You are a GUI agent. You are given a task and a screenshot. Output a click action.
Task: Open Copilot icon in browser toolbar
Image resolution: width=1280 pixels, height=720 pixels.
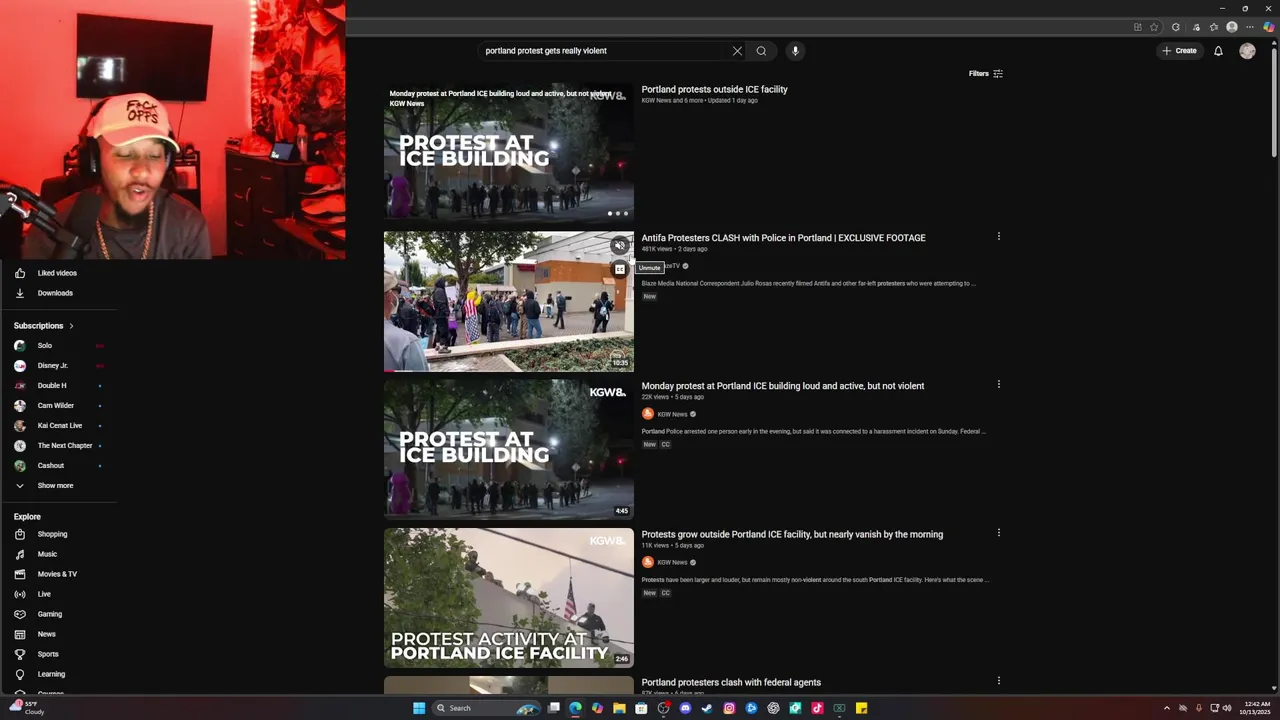(x=1268, y=27)
